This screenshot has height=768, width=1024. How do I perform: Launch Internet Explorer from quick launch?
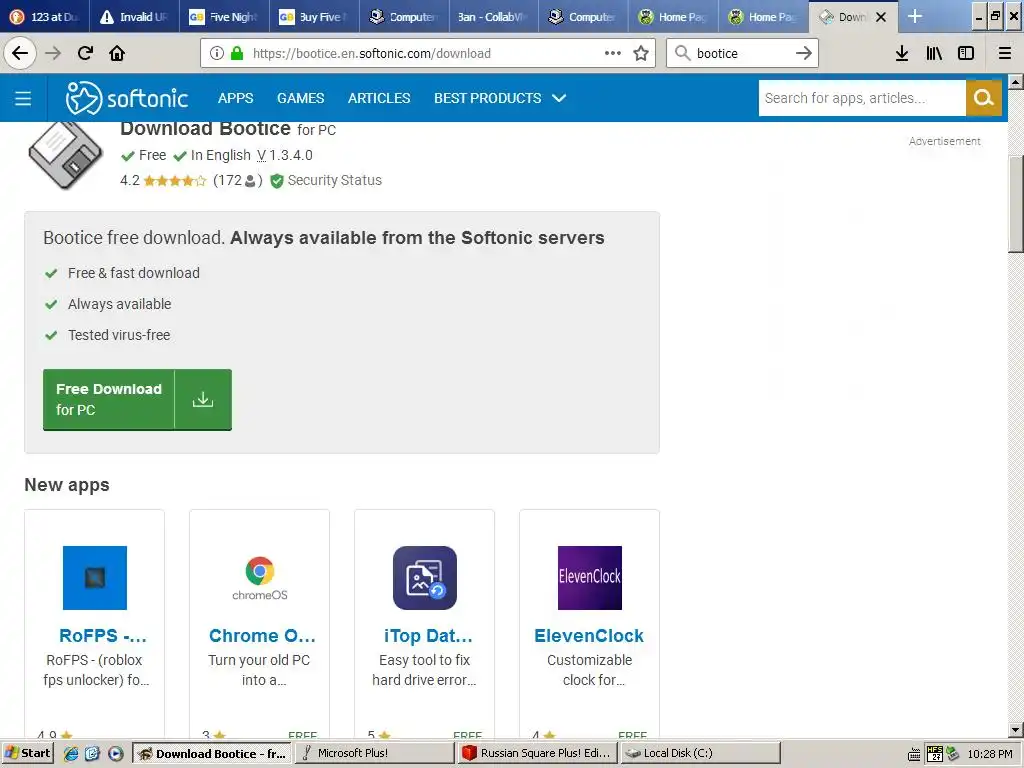tap(71, 753)
